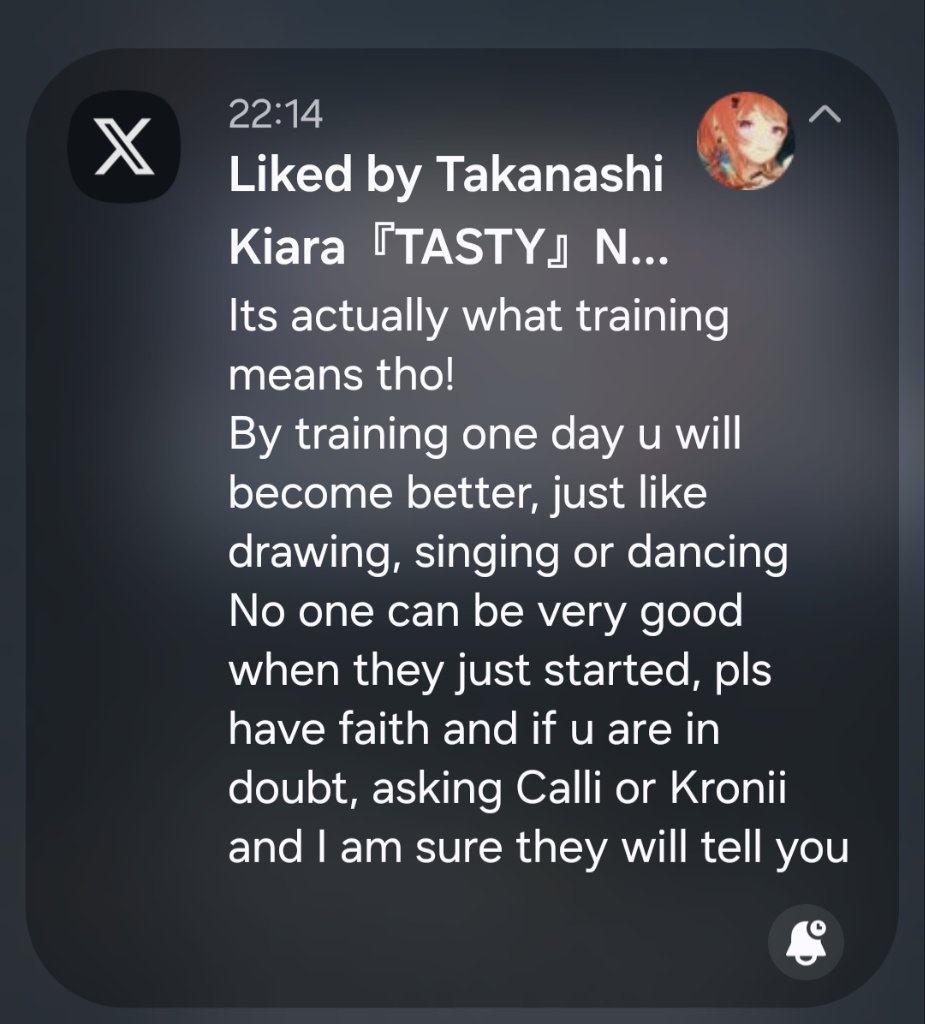Open the "Liked by Takanashi" title line

point(446,178)
